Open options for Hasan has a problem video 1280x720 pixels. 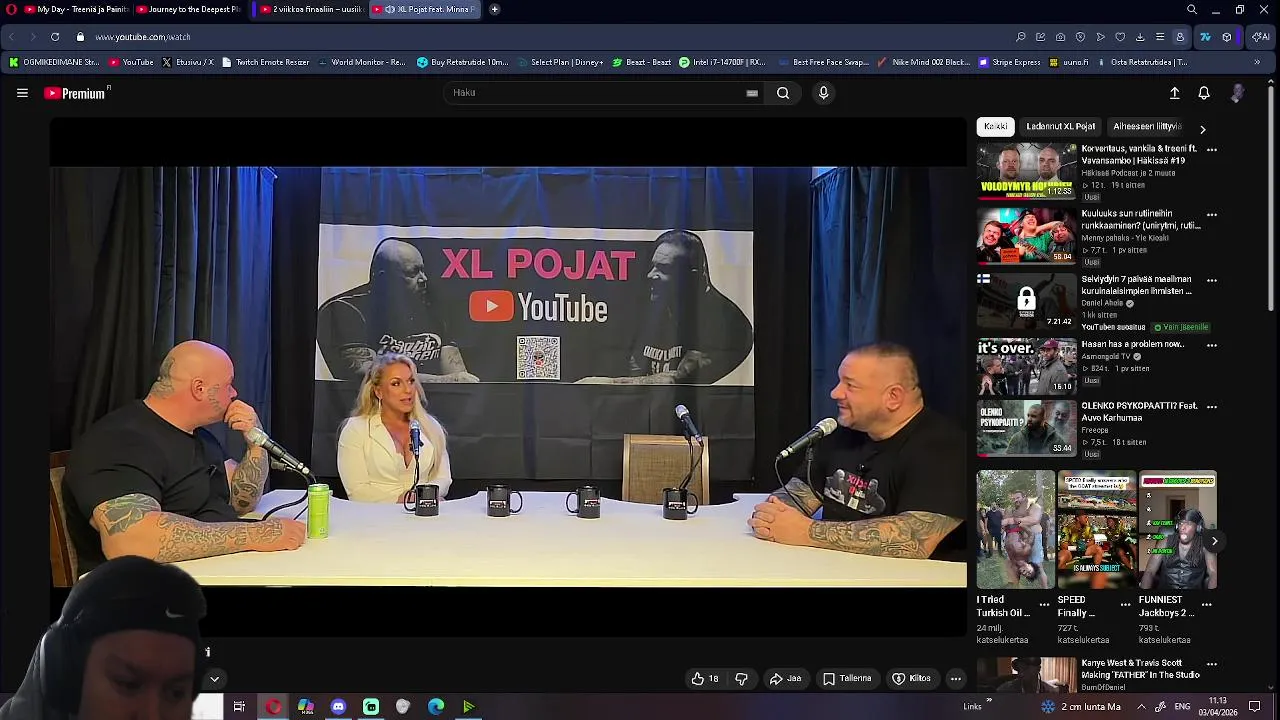point(1212,345)
